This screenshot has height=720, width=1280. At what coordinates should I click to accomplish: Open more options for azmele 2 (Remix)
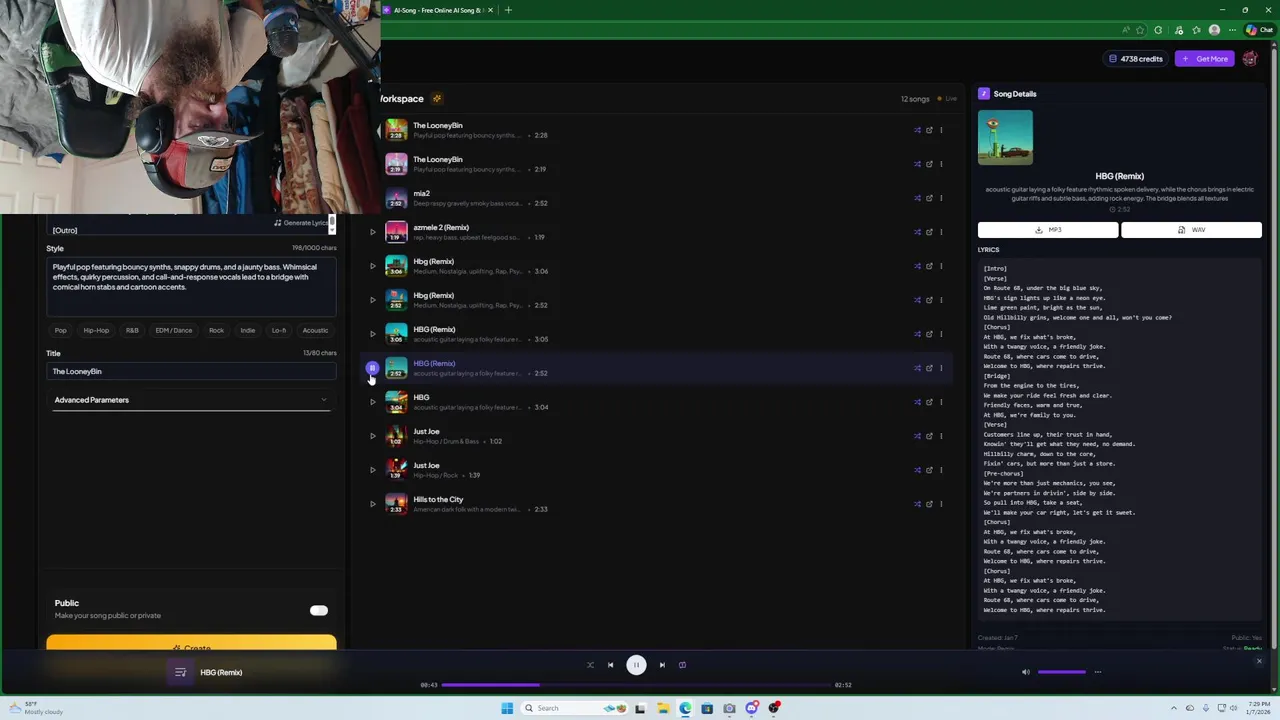(x=941, y=232)
